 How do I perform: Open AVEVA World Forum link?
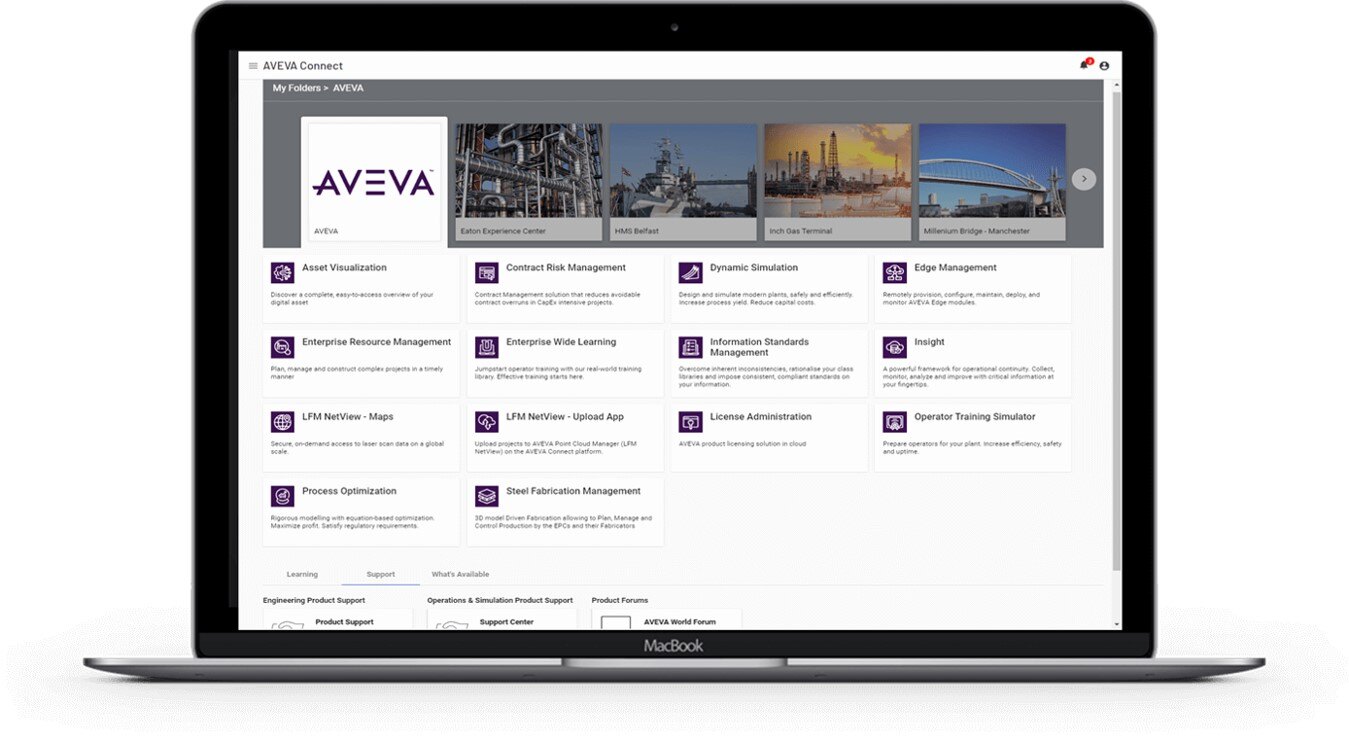(680, 622)
